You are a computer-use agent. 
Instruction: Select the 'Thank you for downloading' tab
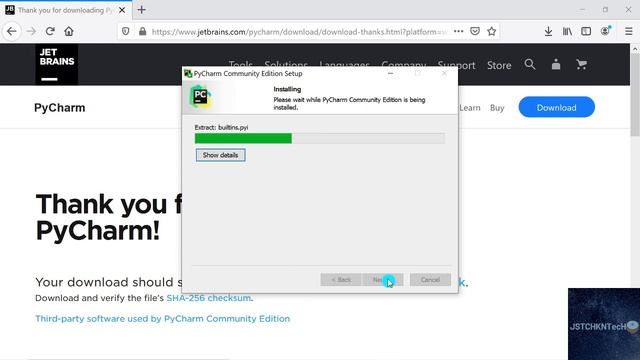pyautogui.click(x=66, y=10)
